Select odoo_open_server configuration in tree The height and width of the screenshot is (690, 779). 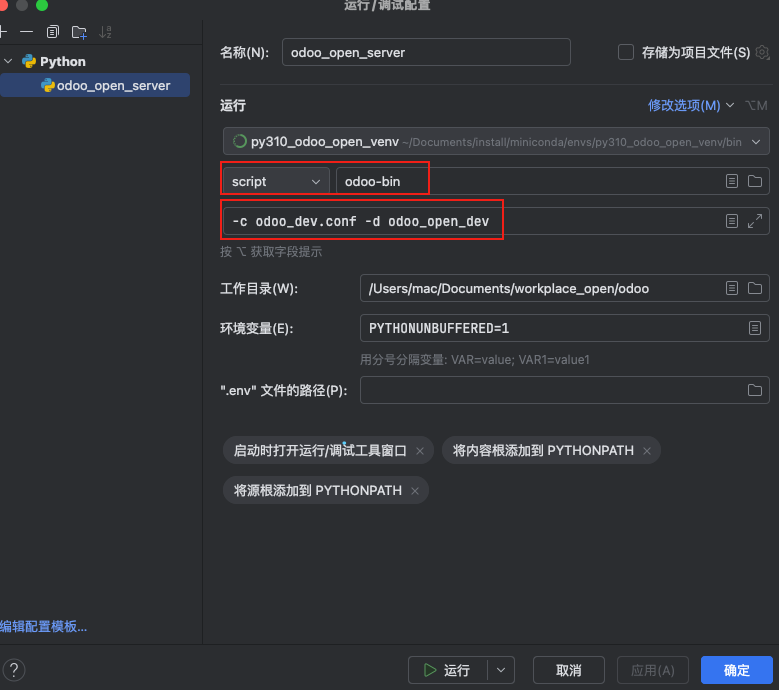113,86
